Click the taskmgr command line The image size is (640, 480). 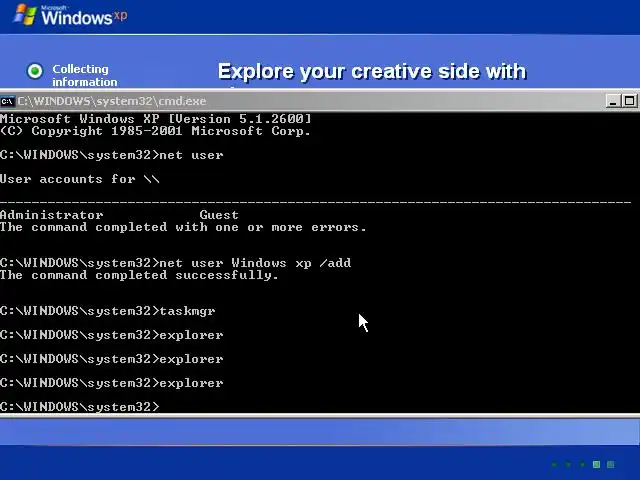click(108, 311)
